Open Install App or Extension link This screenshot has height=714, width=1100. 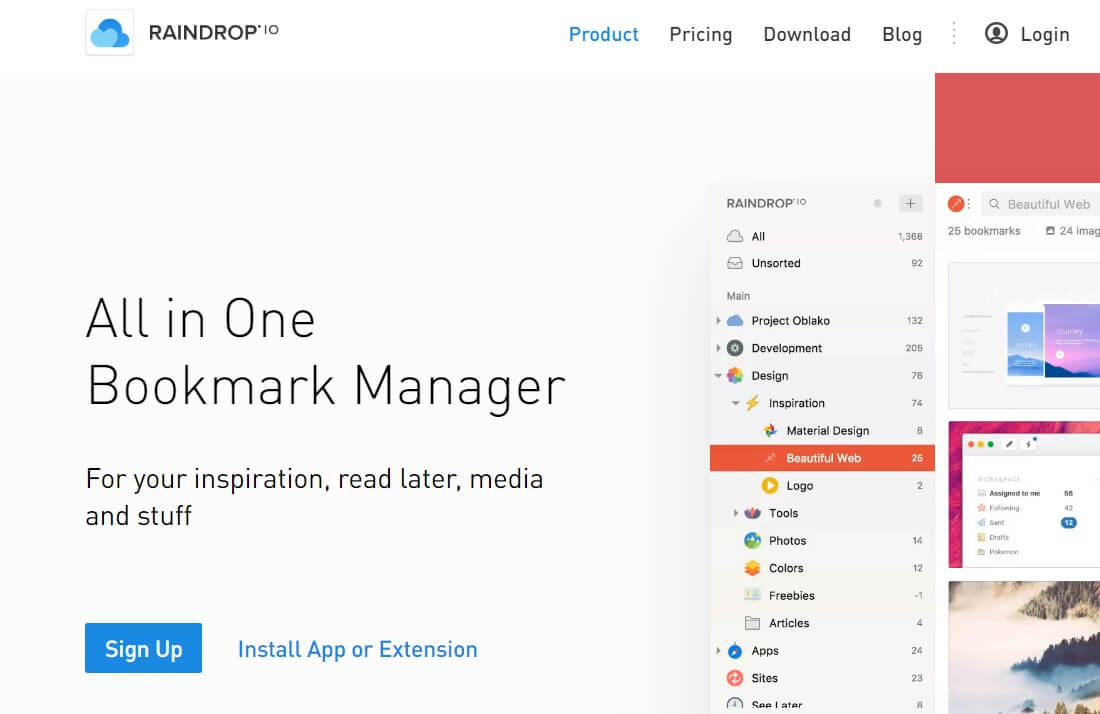coord(358,649)
